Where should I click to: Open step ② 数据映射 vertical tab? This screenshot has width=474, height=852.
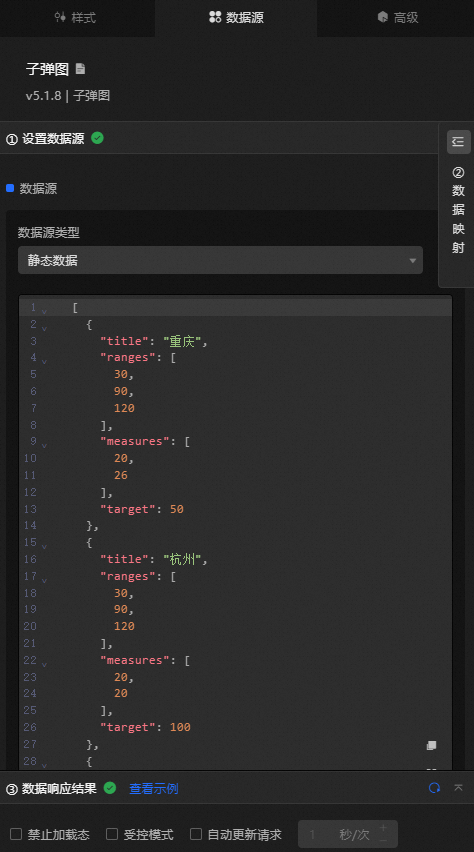tap(458, 210)
